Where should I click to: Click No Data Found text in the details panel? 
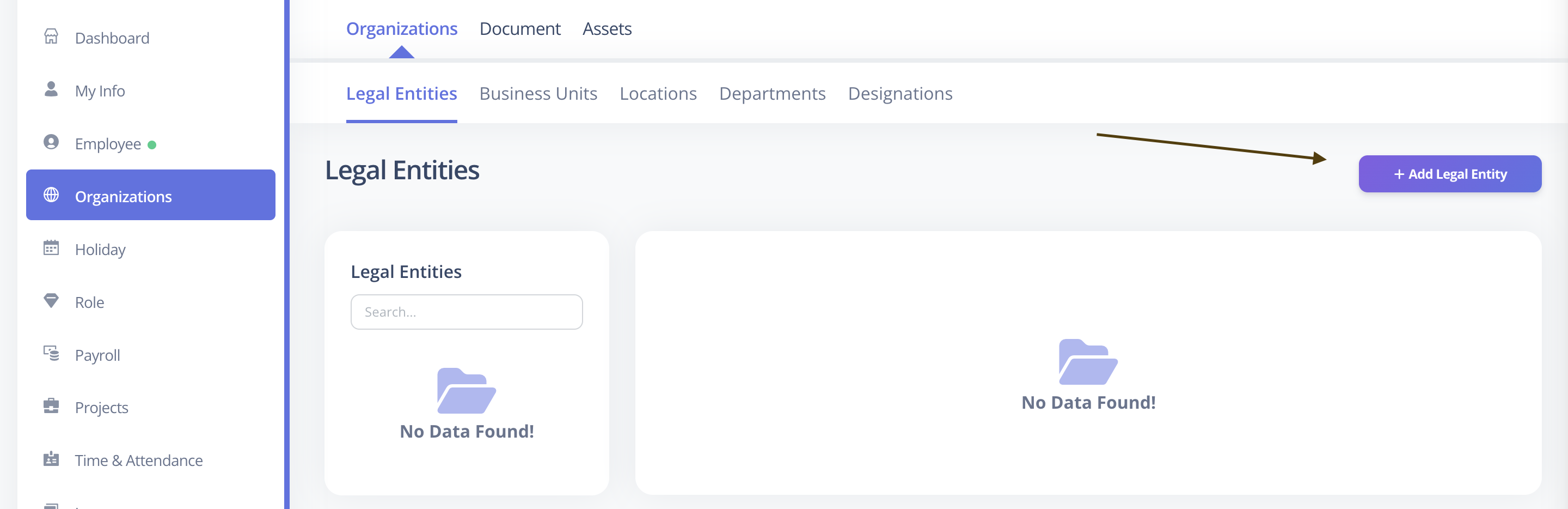point(1088,403)
